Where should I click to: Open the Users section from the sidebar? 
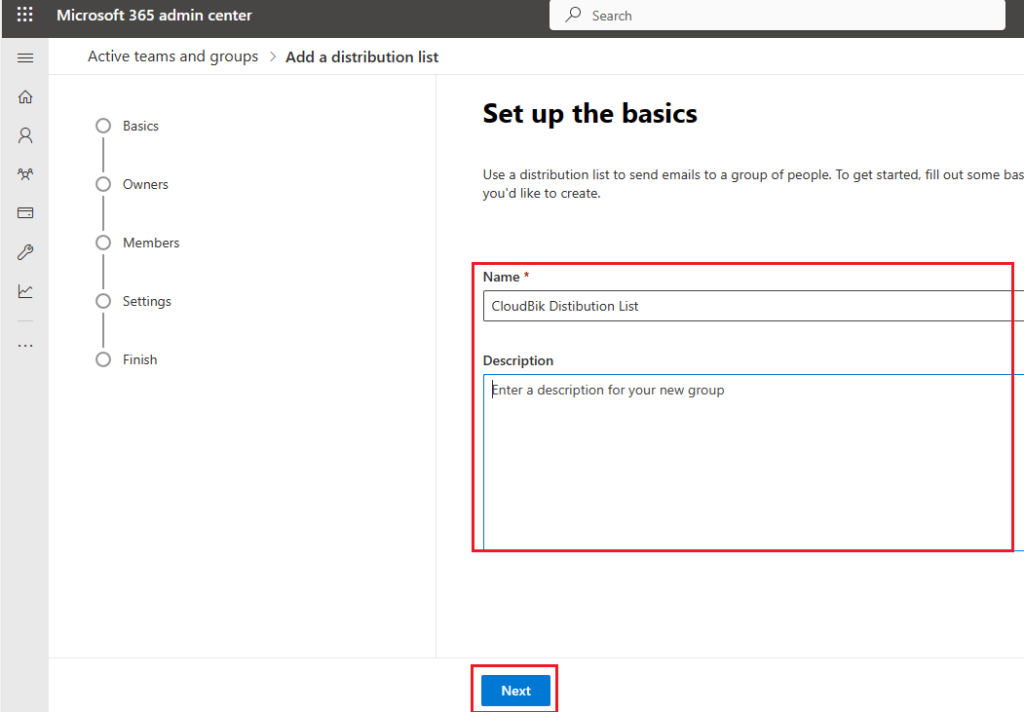[24, 135]
